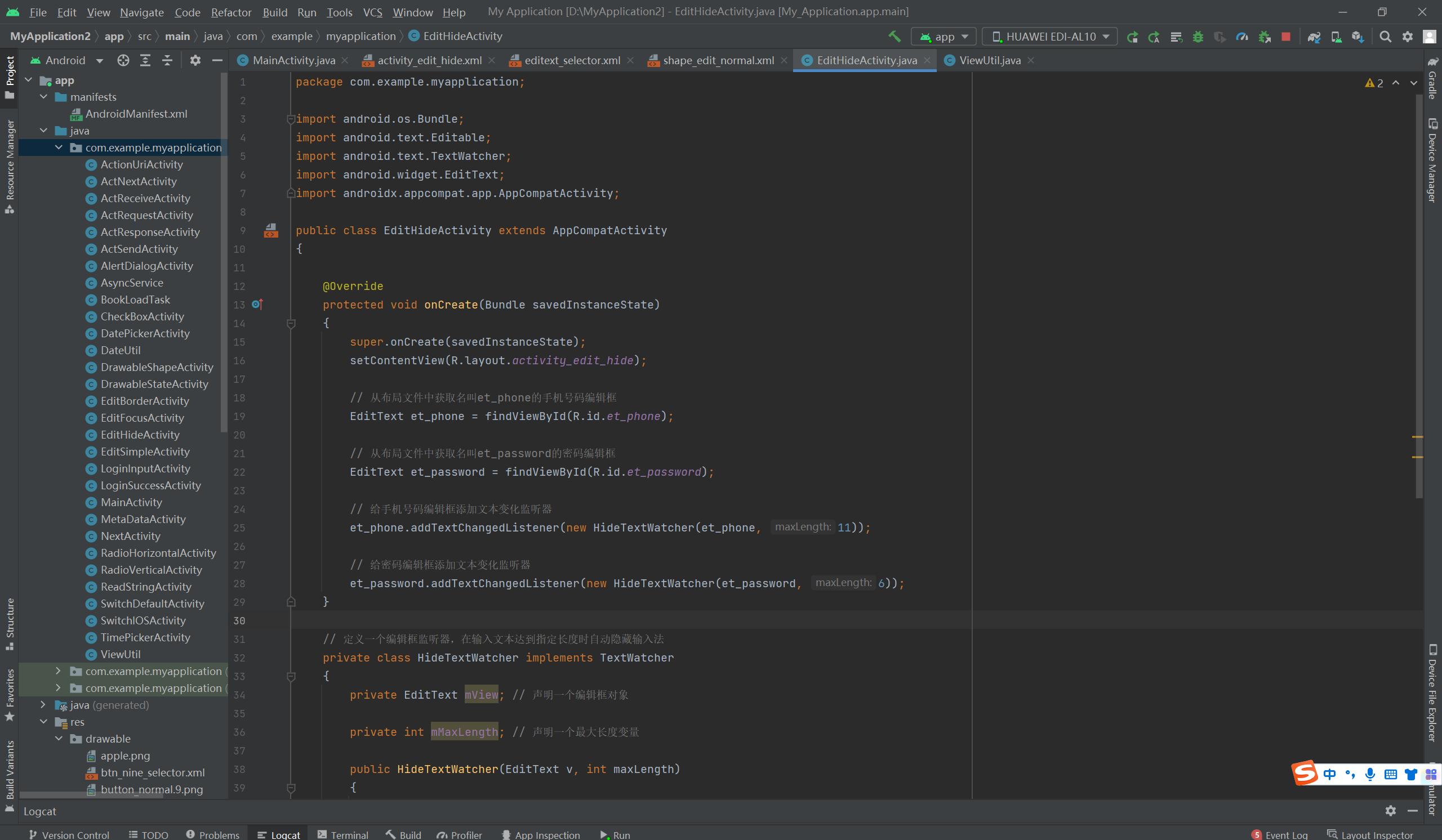Collapse all in the project tree
This screenshot has width=1442, height=840.
tap(167, 60)
